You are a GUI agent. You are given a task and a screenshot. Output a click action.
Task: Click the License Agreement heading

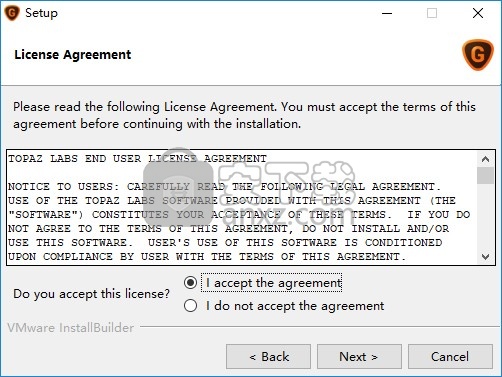pyautogui.click(x=73, y=55)
